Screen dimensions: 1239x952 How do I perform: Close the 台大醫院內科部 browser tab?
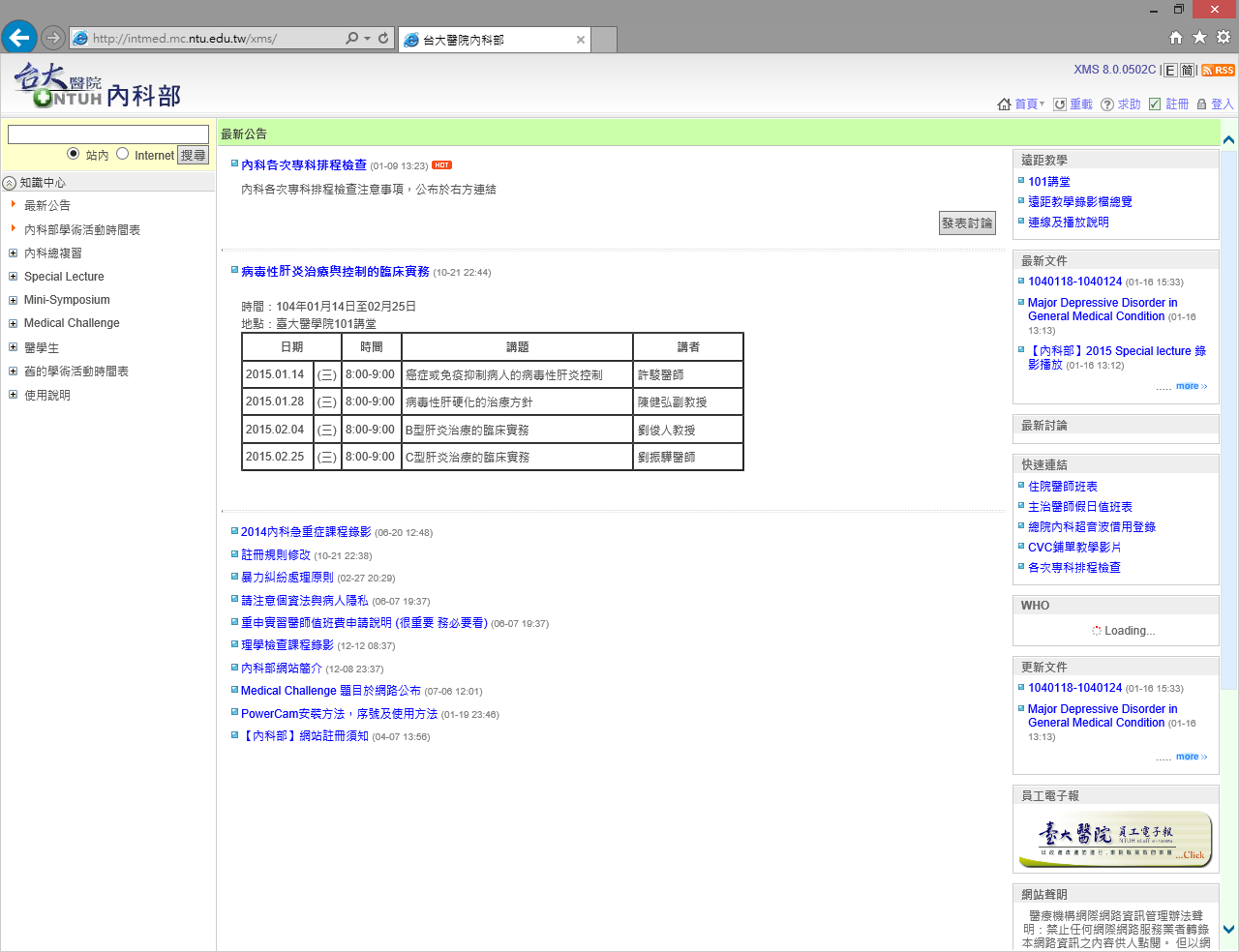pos(581,40)
